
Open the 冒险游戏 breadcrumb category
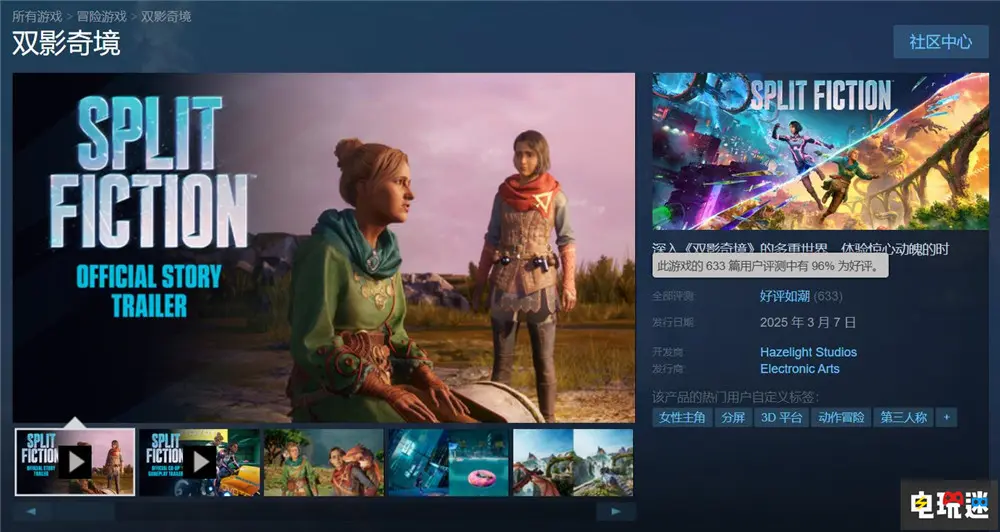tap(102, 16)
